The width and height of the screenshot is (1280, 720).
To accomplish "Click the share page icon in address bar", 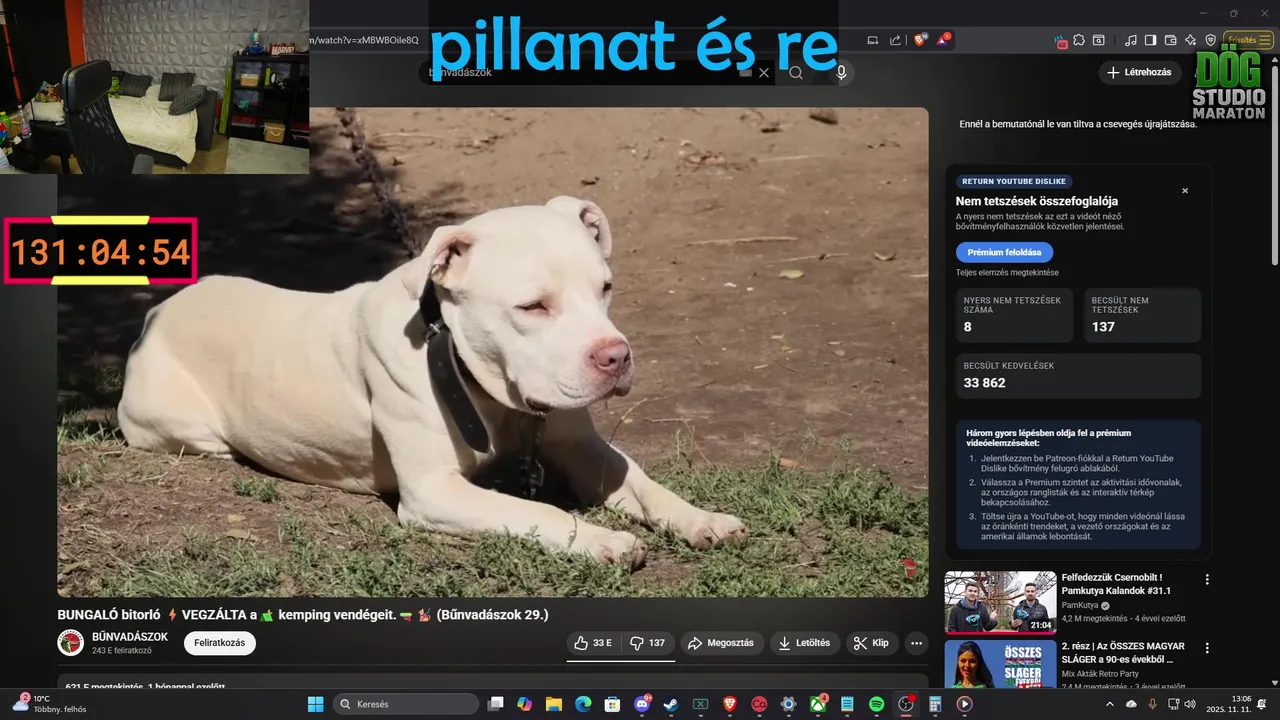I will (x=895, y=40).
